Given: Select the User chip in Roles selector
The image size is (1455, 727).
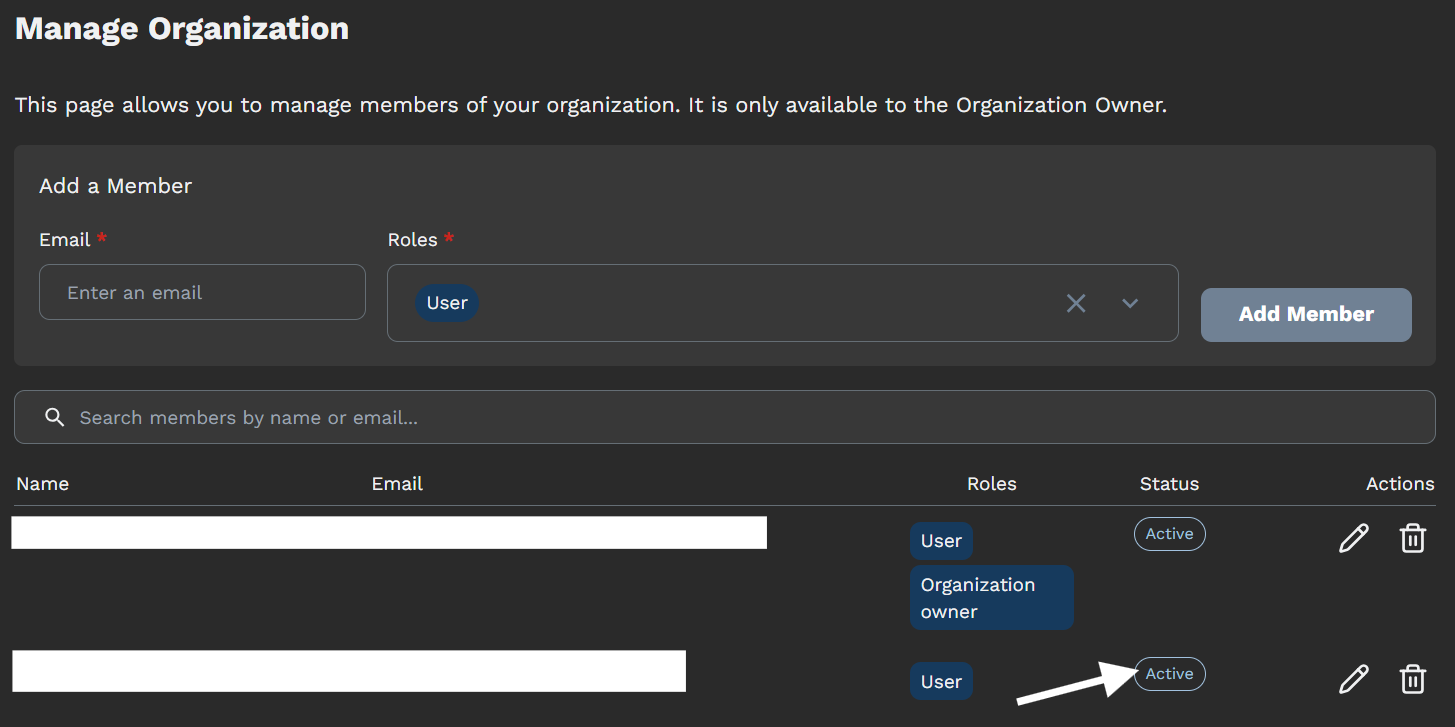Looking at the screenshot, I should point(447,303).
